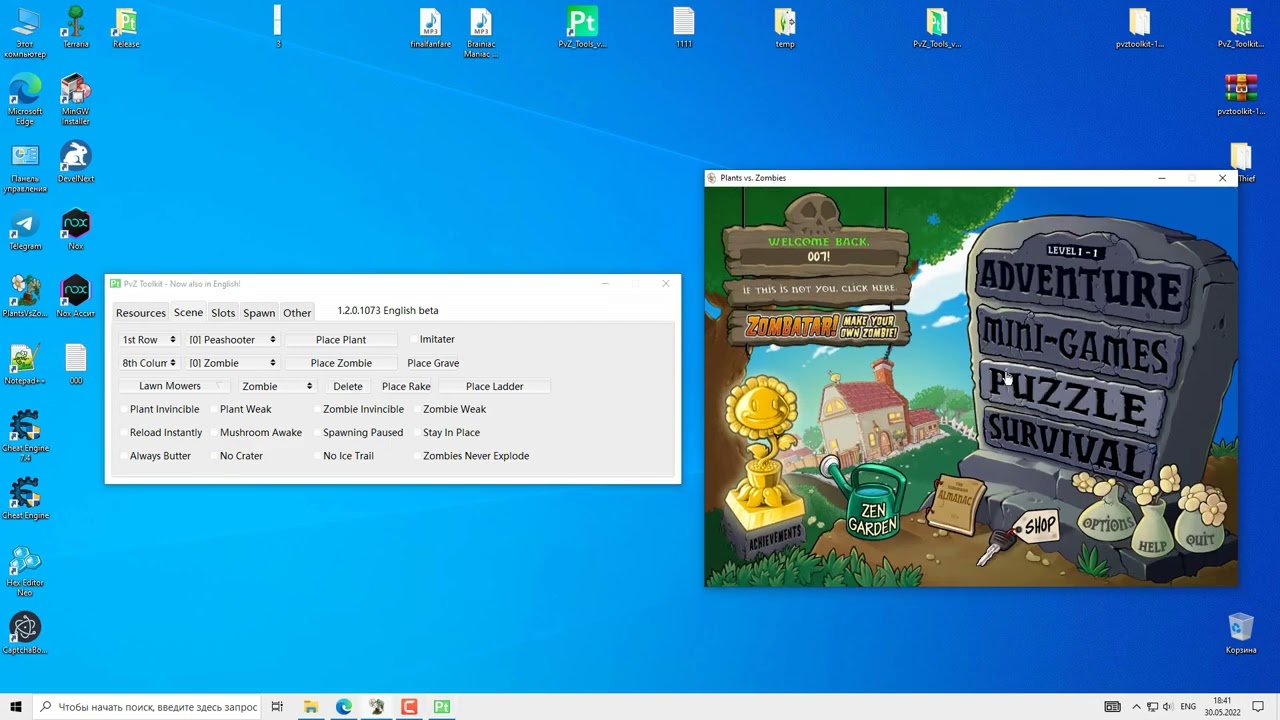This screenshot has width=1280, height=720.
Task: Select the Thief folder on desktop
Action: pos(1242,163)
